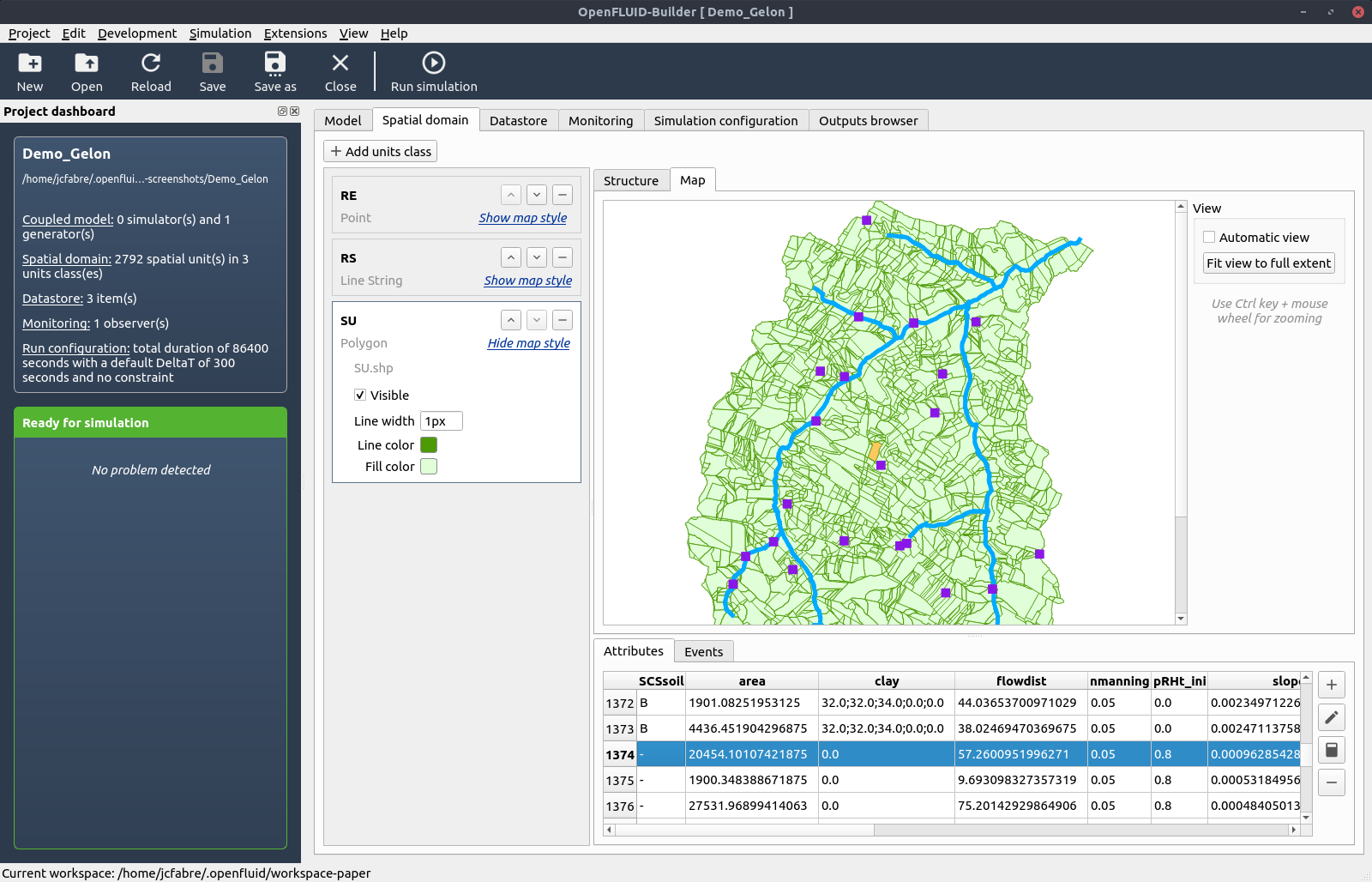This screenshot has height=882, width=1372.
Task: Select the clay column header
Action: (x=887, y=681)
